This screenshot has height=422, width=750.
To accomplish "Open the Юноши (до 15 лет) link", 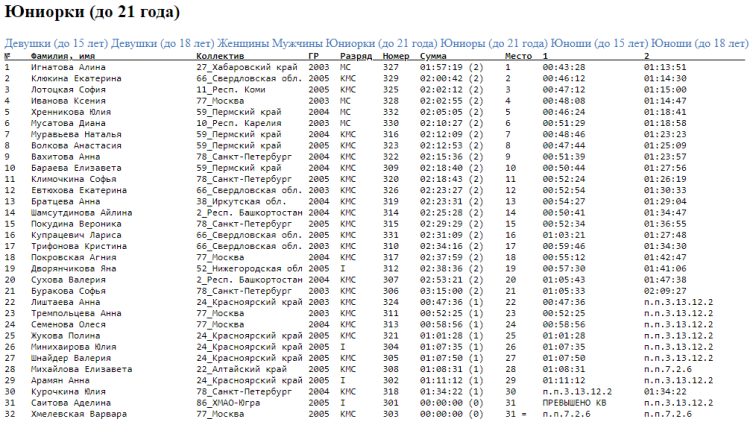I will [598, 44].
